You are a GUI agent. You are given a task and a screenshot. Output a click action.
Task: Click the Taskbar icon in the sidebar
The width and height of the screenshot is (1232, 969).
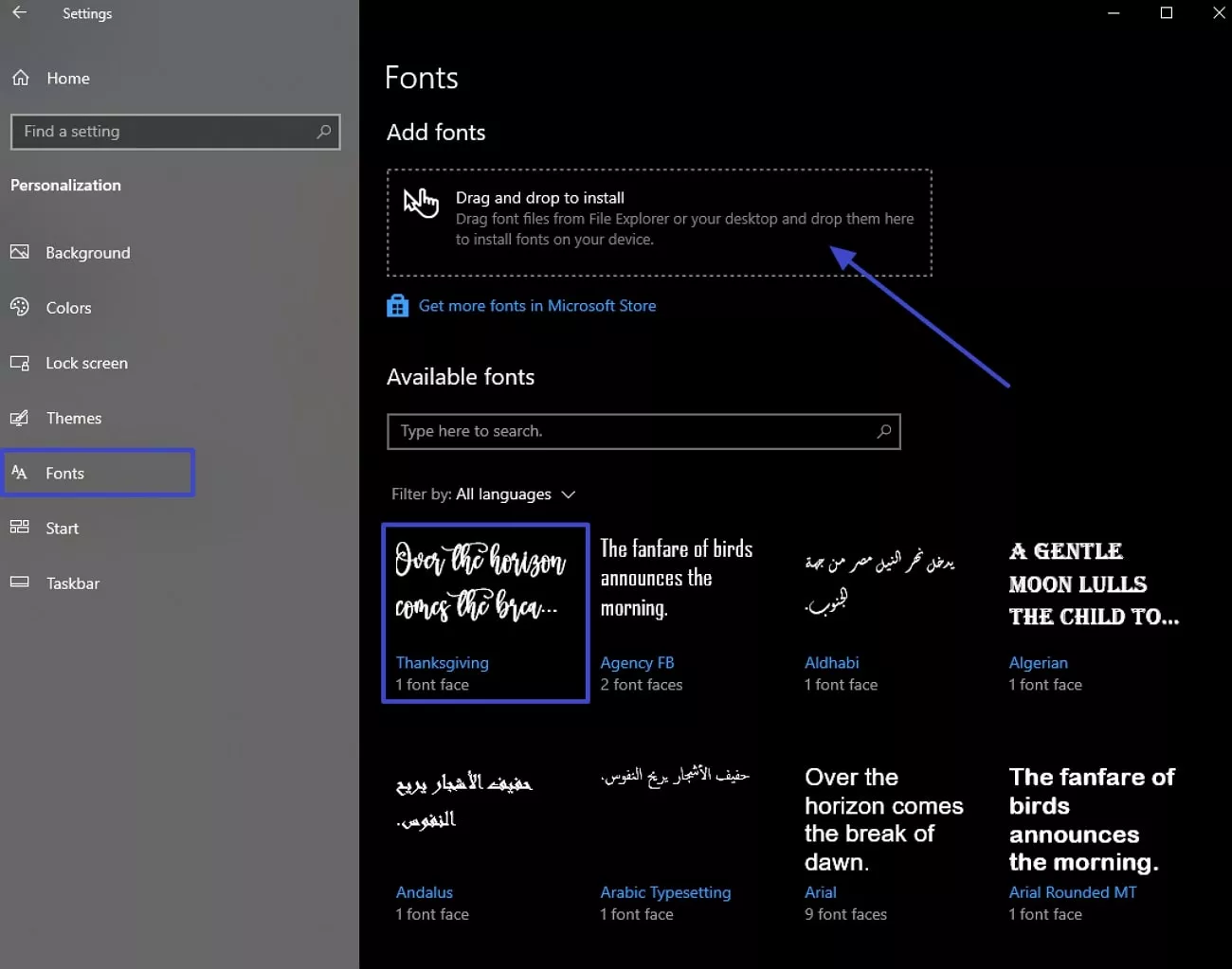(20, 583)
